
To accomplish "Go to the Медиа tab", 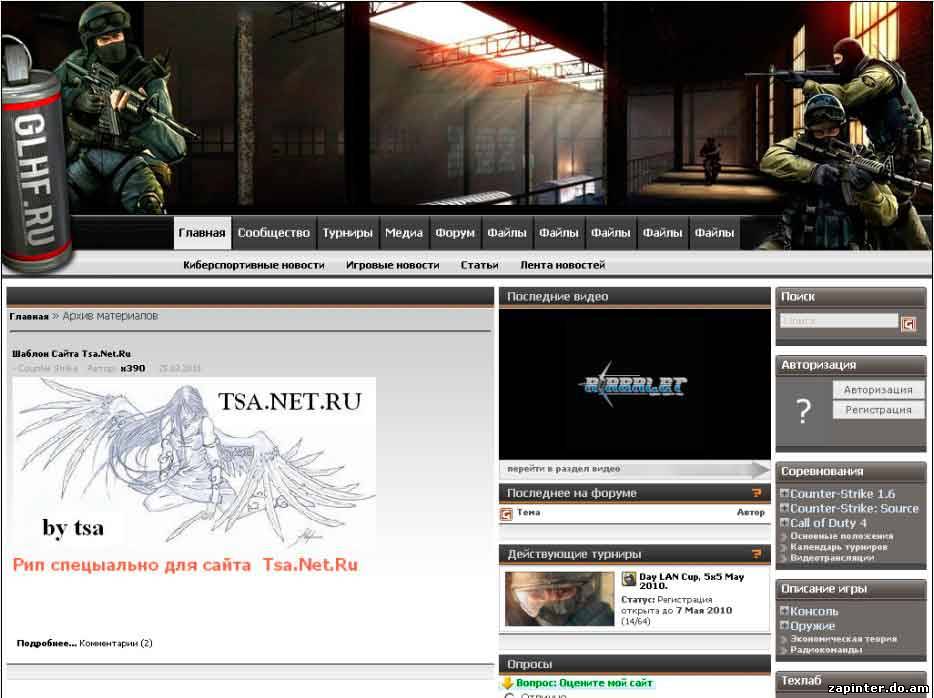I will [404, 233].
